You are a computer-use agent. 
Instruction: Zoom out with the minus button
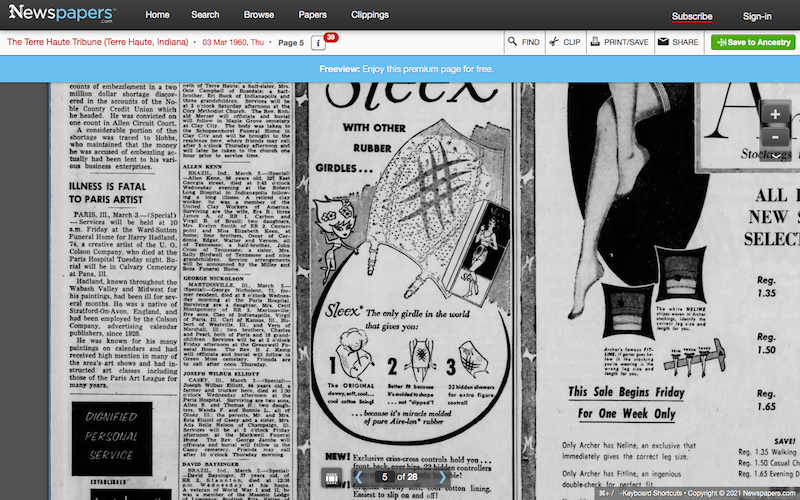[x=776, y=137]
